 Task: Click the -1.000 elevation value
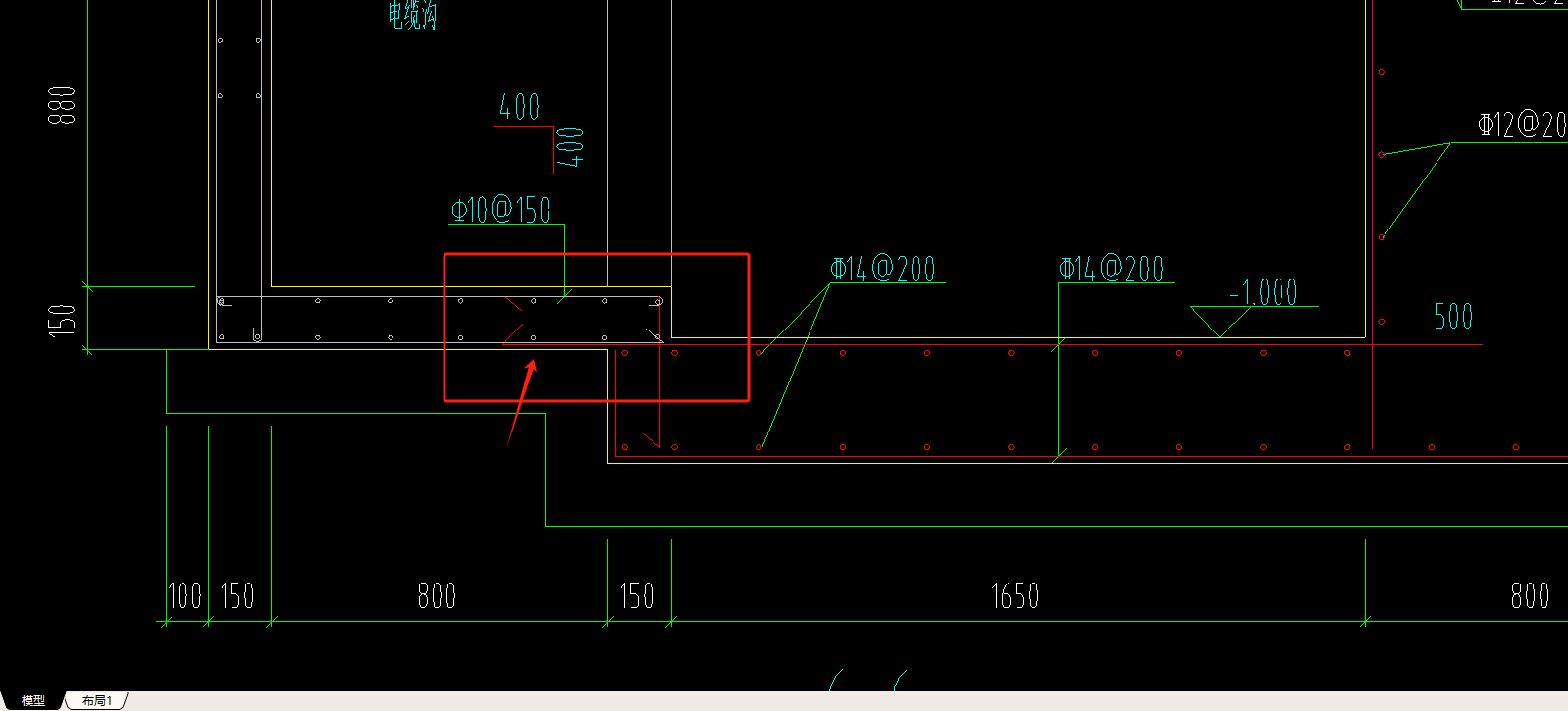click(x=1264, y=292)
